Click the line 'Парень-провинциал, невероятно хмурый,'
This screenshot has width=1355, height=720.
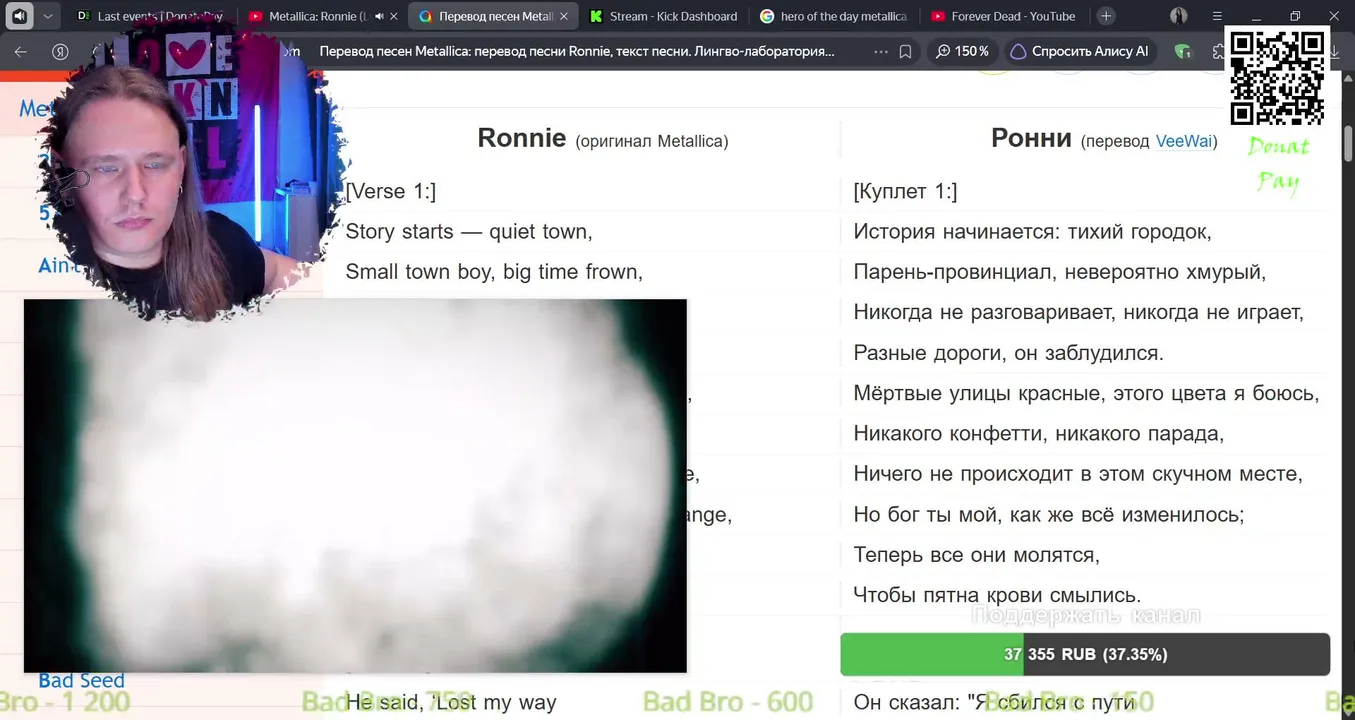(x=1060, y=271)
